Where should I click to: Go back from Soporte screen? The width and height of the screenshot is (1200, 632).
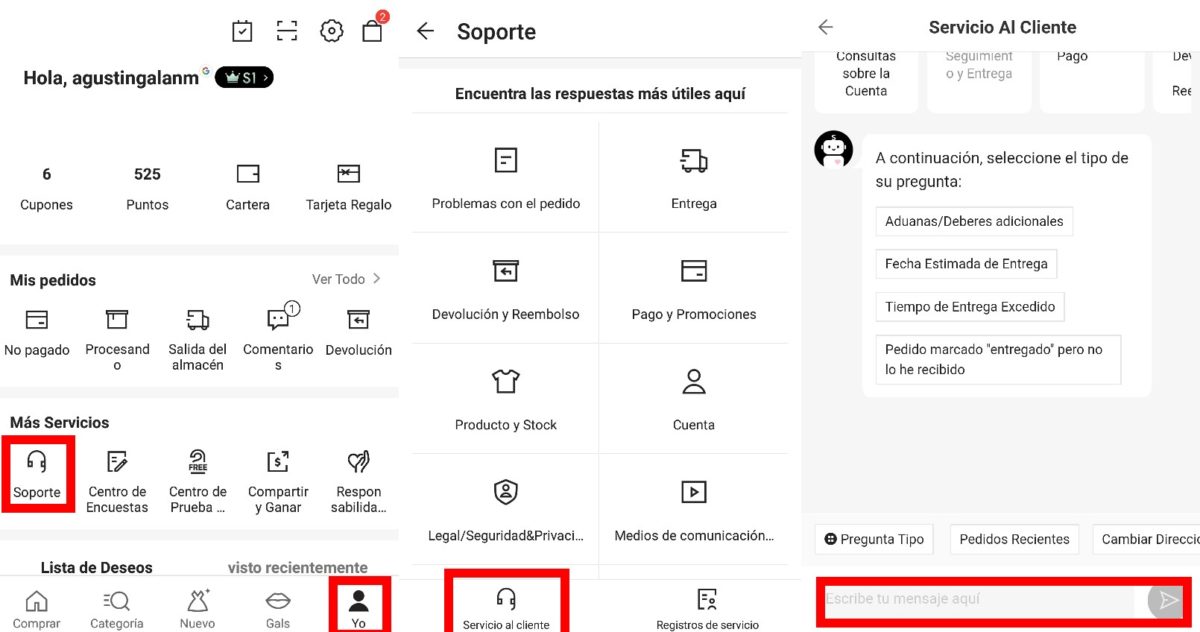(425, 31)
